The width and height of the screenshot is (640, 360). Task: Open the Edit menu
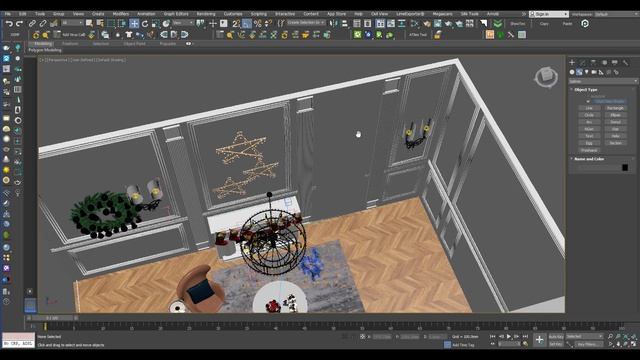click(x=22, y=14)
